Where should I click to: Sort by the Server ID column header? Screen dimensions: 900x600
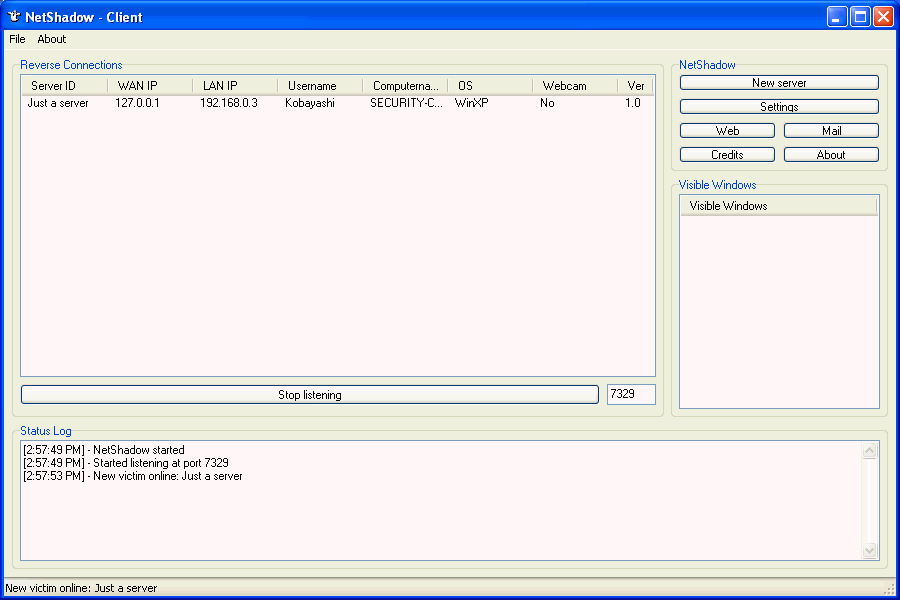[x=63, y=85]
